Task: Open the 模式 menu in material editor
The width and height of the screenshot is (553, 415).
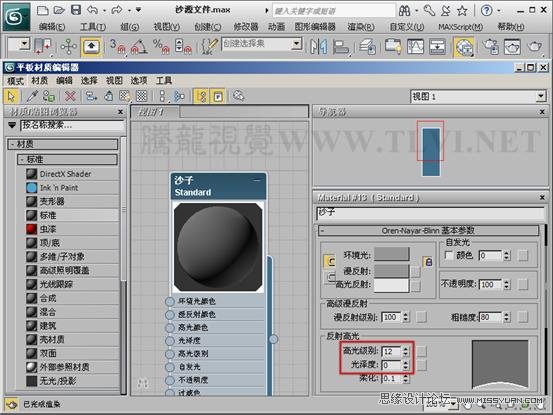Action: click(x=15, y=81)
